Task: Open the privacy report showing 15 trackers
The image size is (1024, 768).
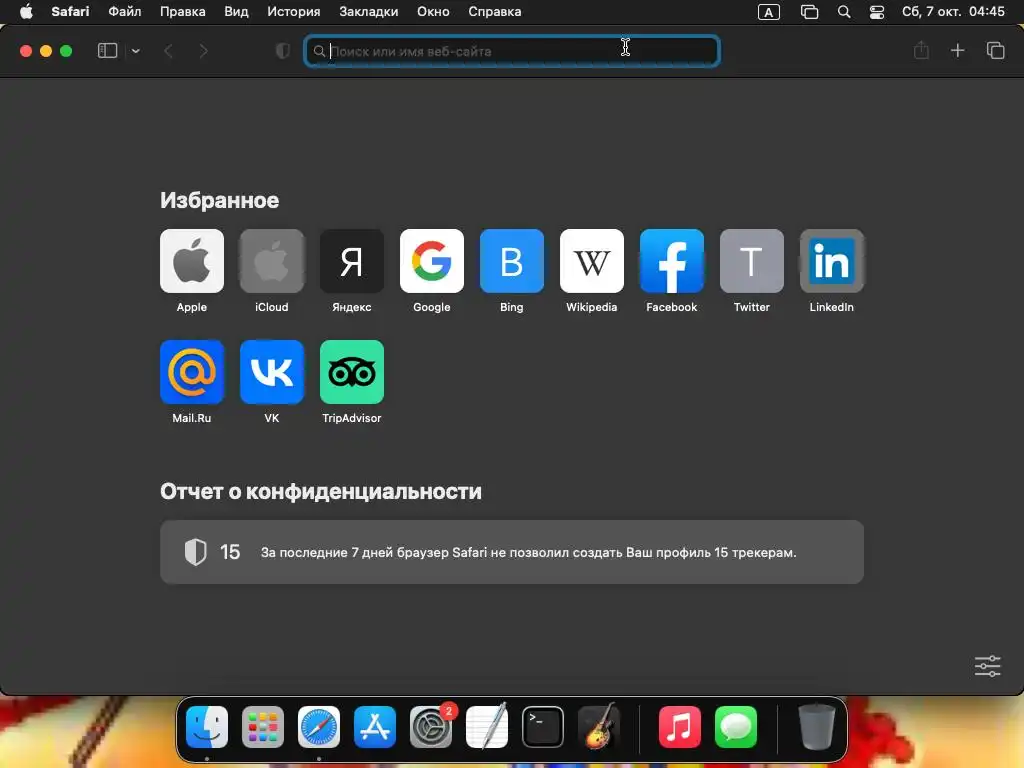Action: click(511, 552)
